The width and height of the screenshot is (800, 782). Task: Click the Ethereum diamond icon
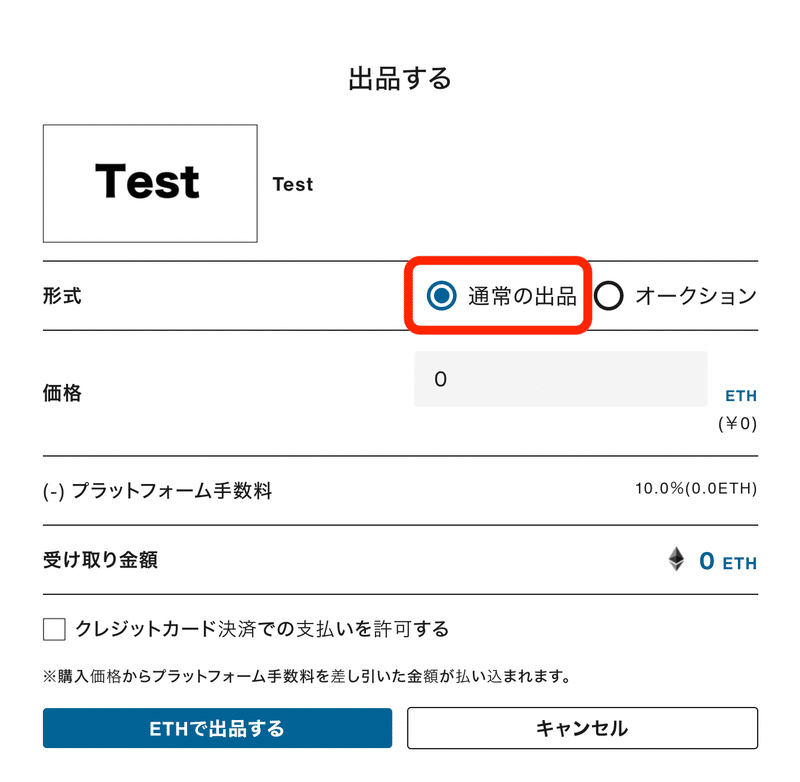click(677, 559)
